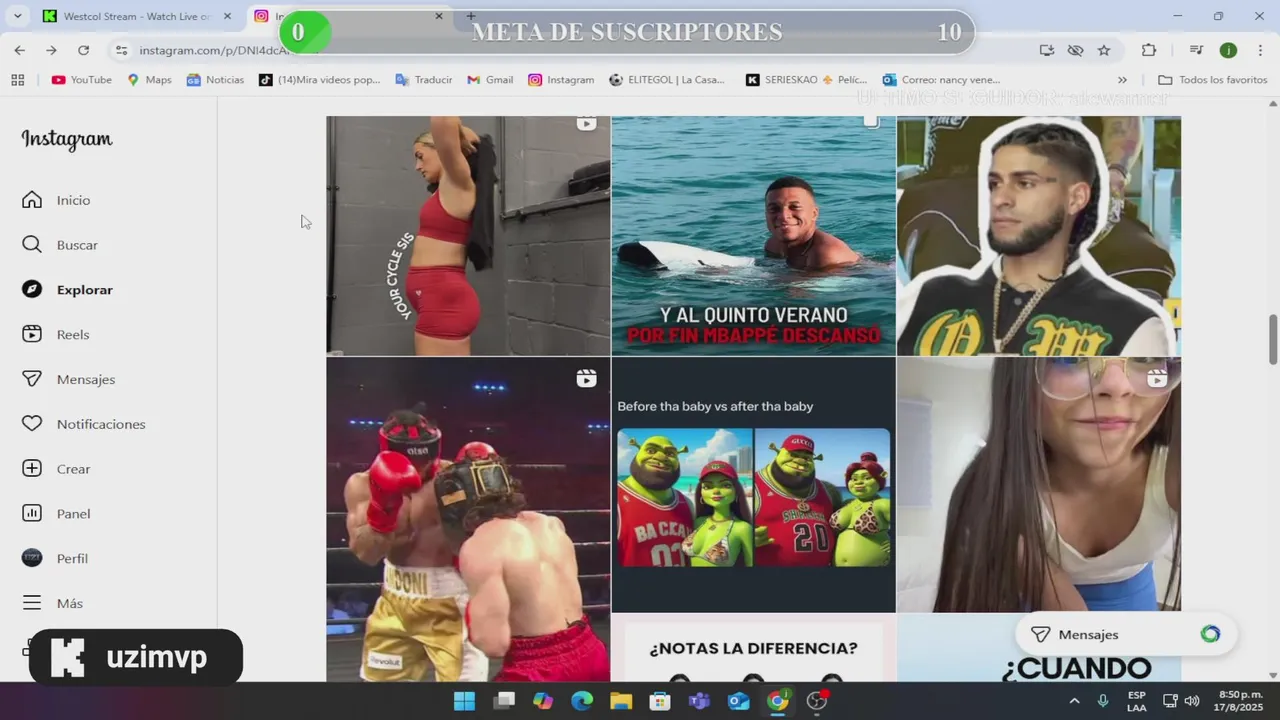Open the gym woman reel thumbnail
1280x720 pixels.
coord(468,236)
